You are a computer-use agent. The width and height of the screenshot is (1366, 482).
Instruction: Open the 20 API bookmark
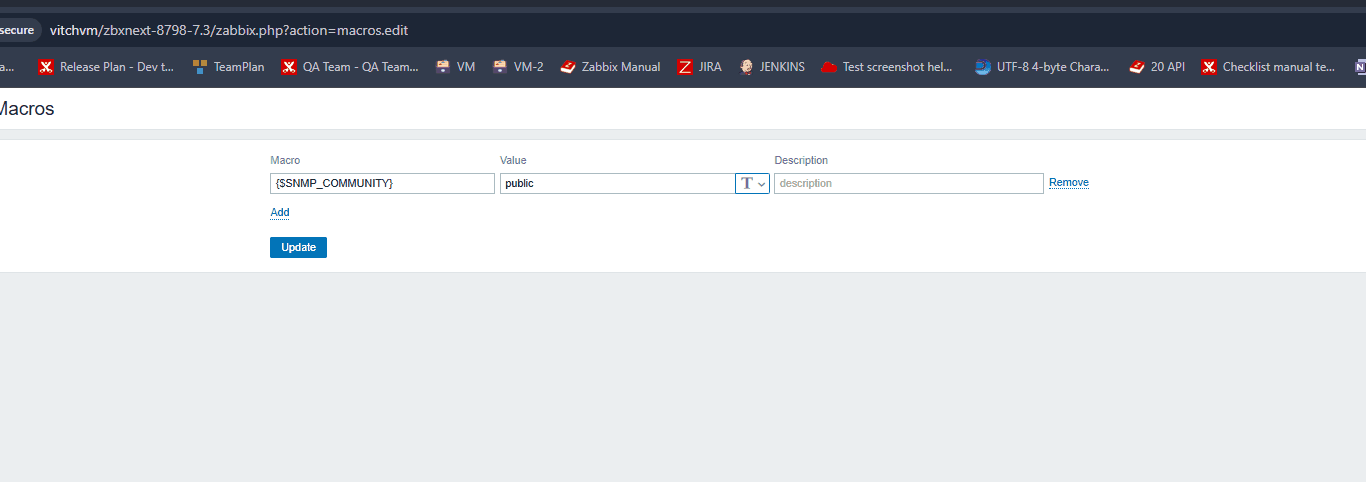point(1157,67)
